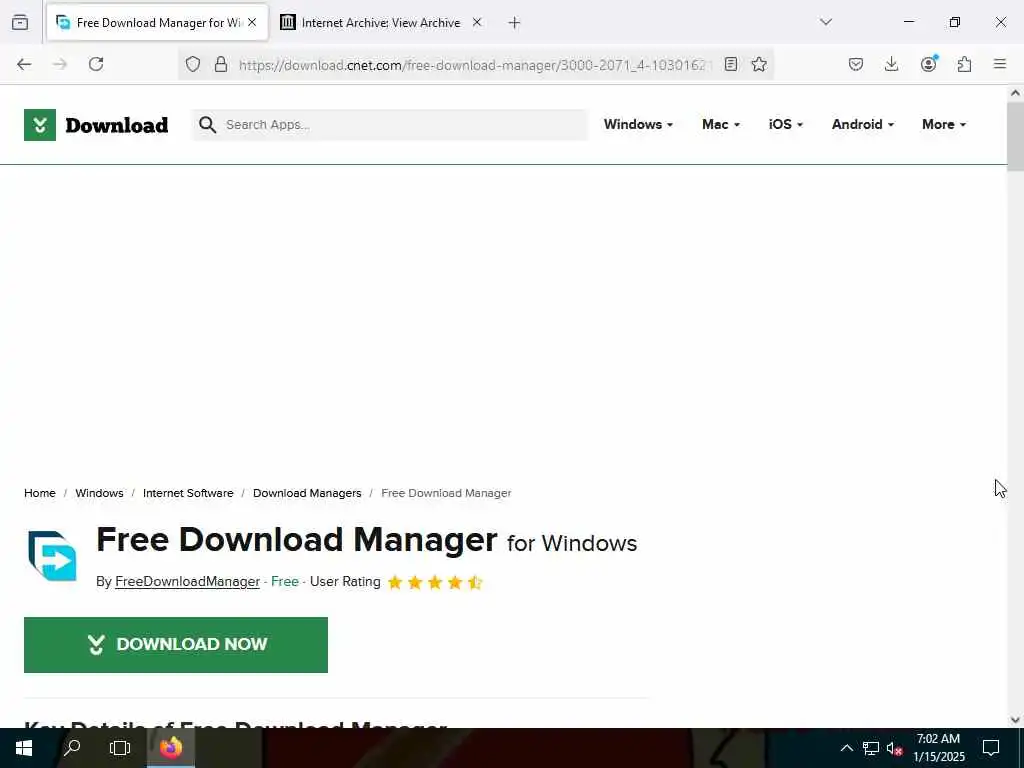This screenshot has width=1024, height=768.
Task: Expand the More dropdown menu
Action: [944, 125]
